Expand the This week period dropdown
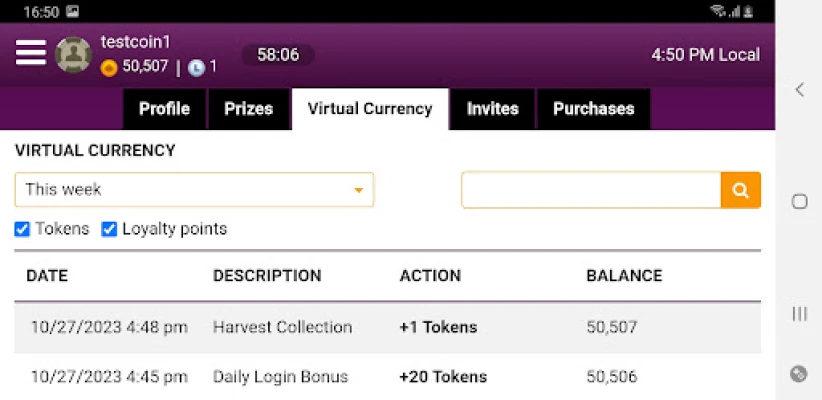This screenshot has height=400, width=822. (194, 189)
